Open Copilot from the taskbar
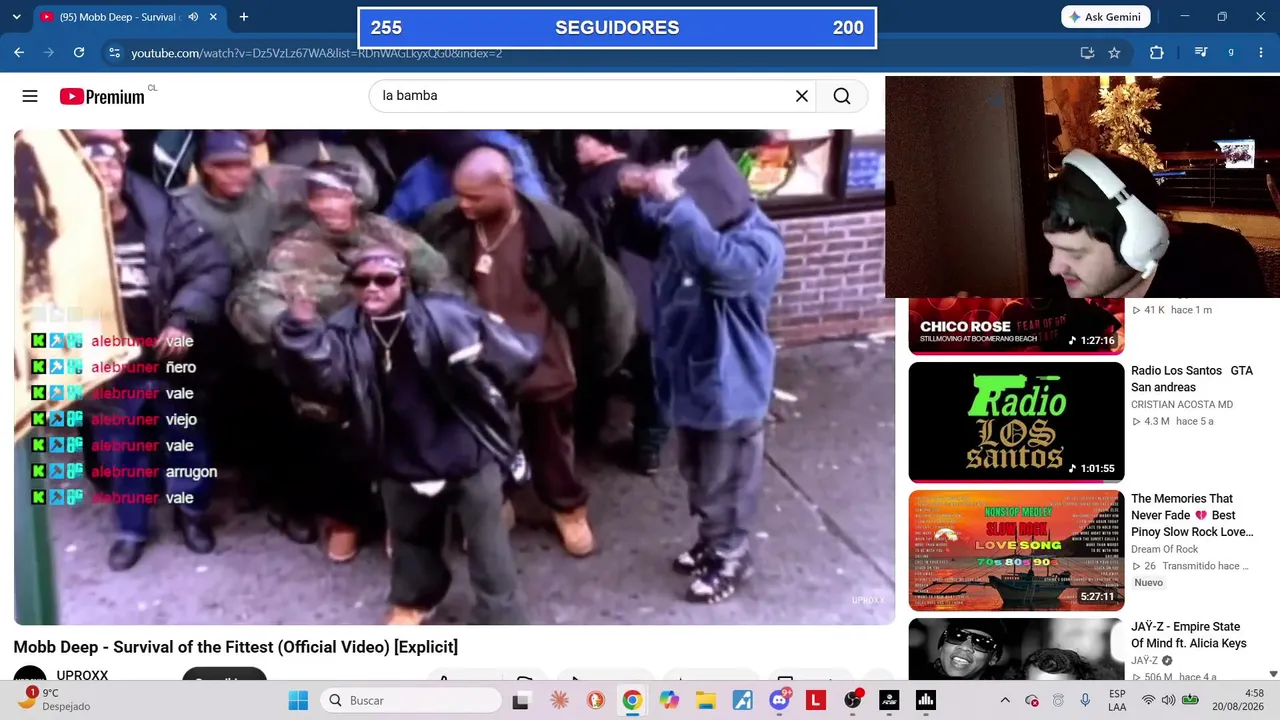Screen dimensions: 1280x720 tap(669, 700)
